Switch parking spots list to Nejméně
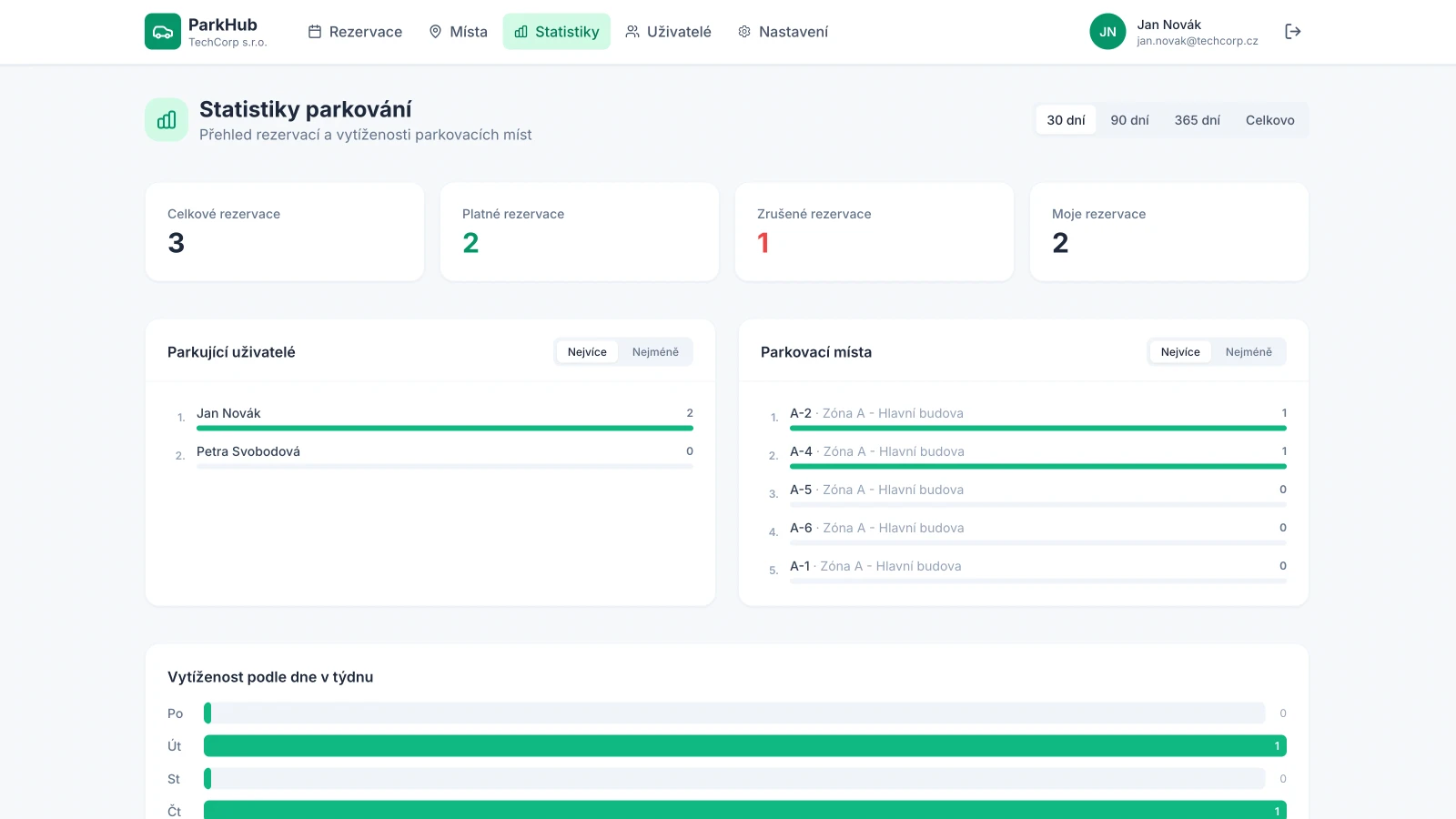The height and width of the screenshot is (819, 1456). (x=1249, y=352)
